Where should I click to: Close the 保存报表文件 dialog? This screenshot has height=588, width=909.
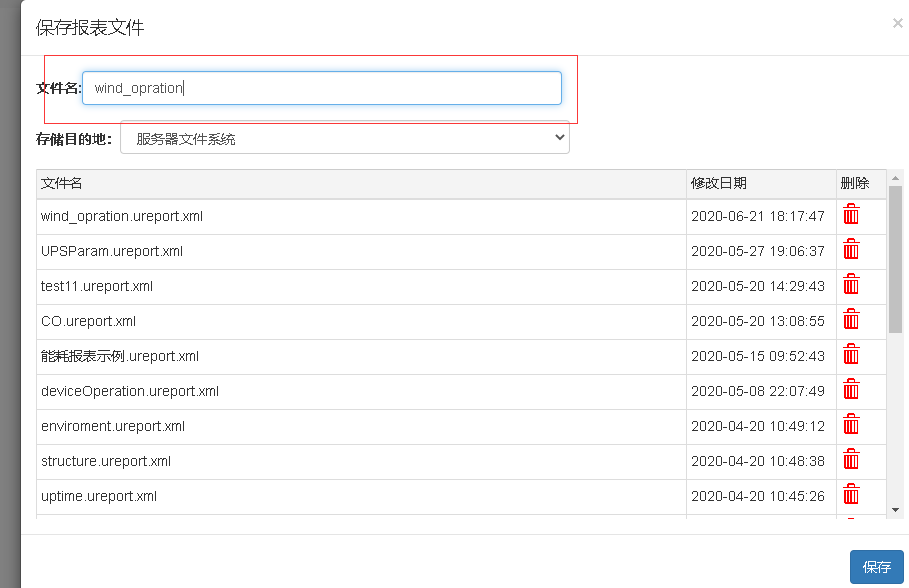click(x=897, y=23)
